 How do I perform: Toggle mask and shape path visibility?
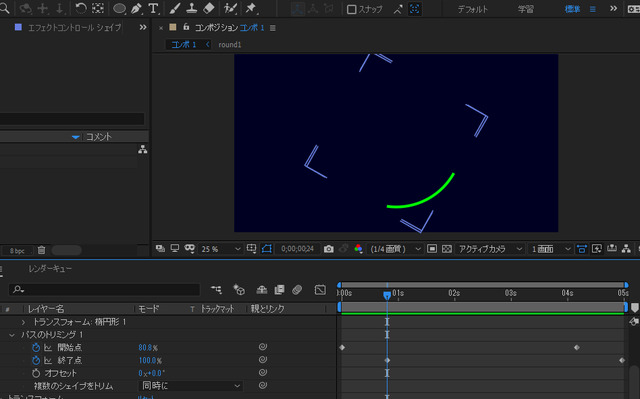(x=267, y=248)
